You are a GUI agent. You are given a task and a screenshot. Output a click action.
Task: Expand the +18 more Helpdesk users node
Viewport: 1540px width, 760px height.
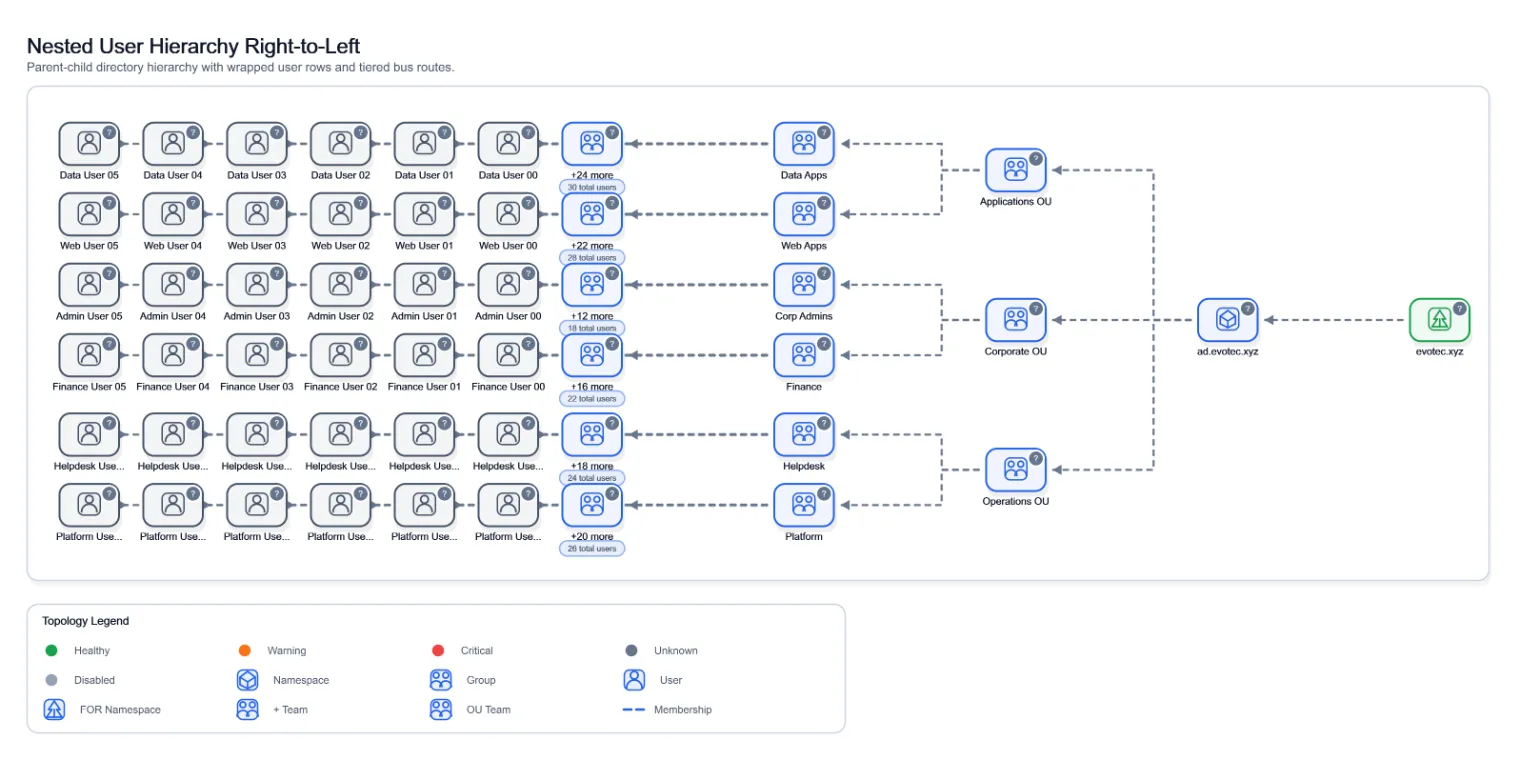coord(592,435)
